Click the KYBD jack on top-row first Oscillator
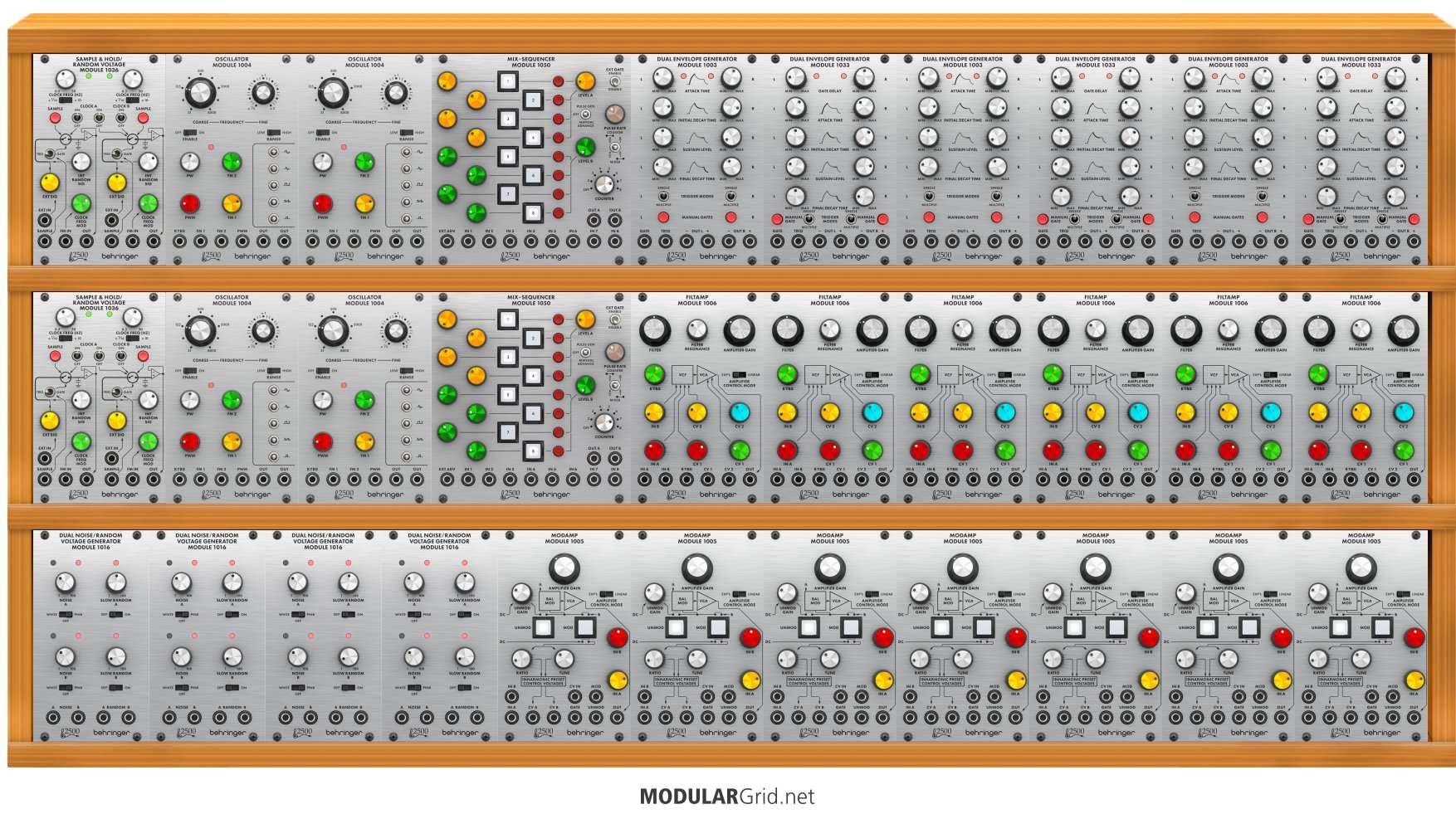The width and height of the screenshot is (1456, 814). tap(179, 241)
